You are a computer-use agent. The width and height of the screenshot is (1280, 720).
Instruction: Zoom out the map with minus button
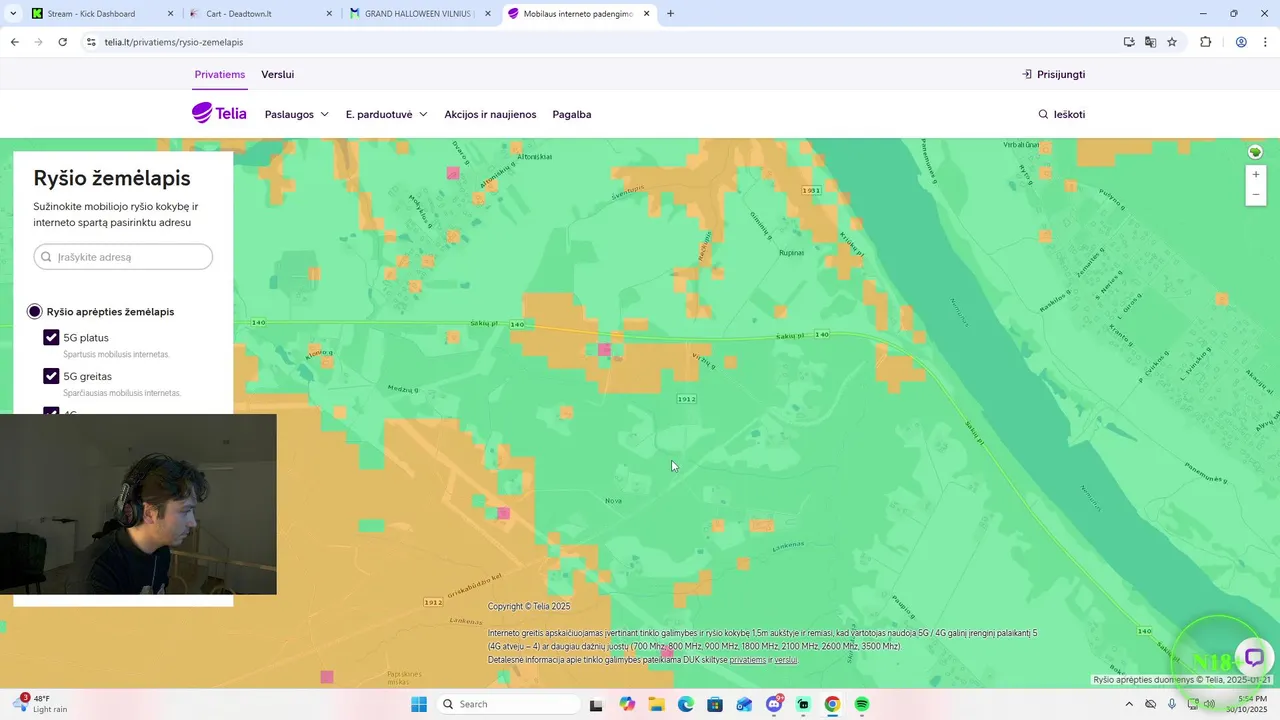(1256, 195)
